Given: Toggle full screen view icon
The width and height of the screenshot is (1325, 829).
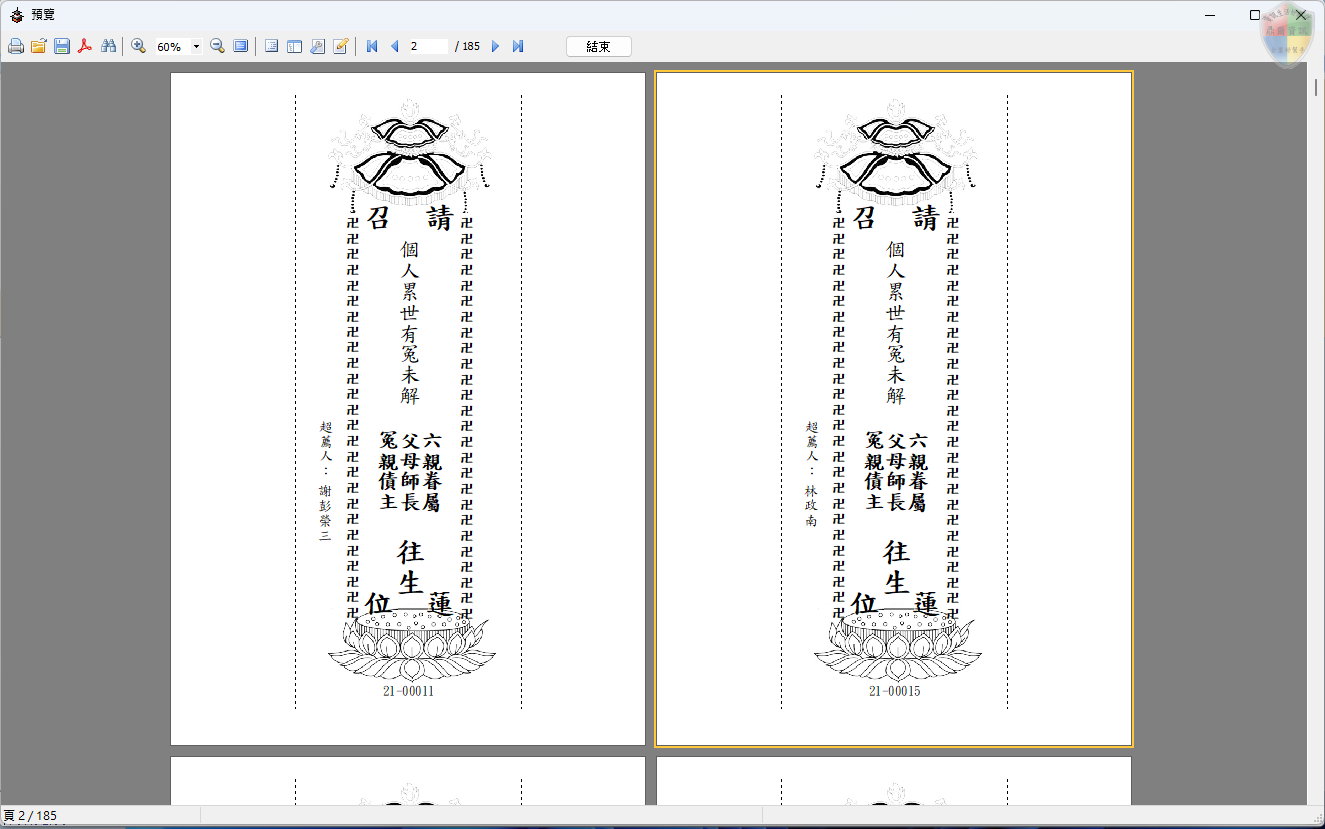Looking at the screenshot, I should [240, 47].
